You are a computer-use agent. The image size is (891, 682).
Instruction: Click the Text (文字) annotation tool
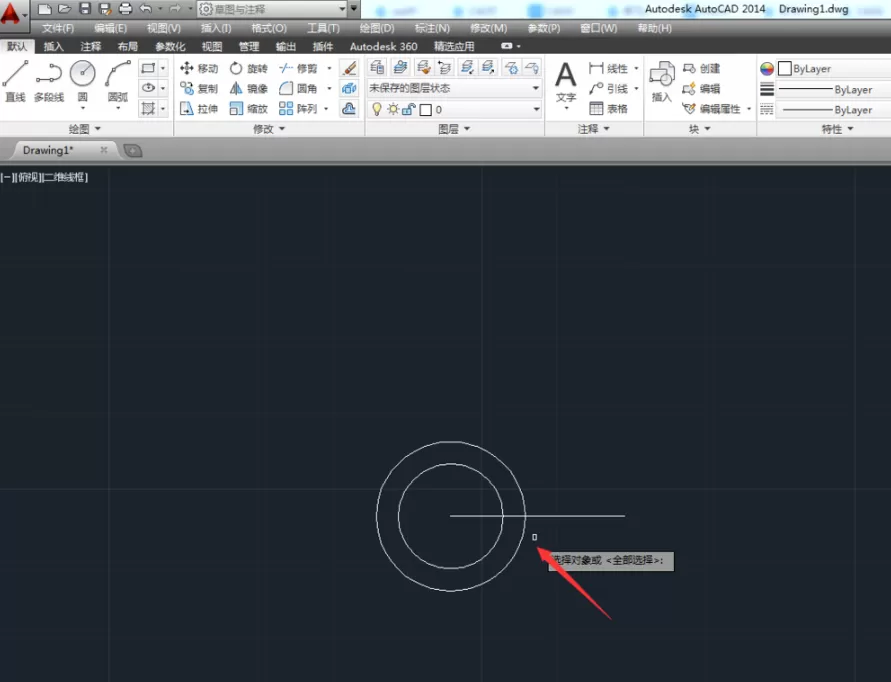point(566,83)
